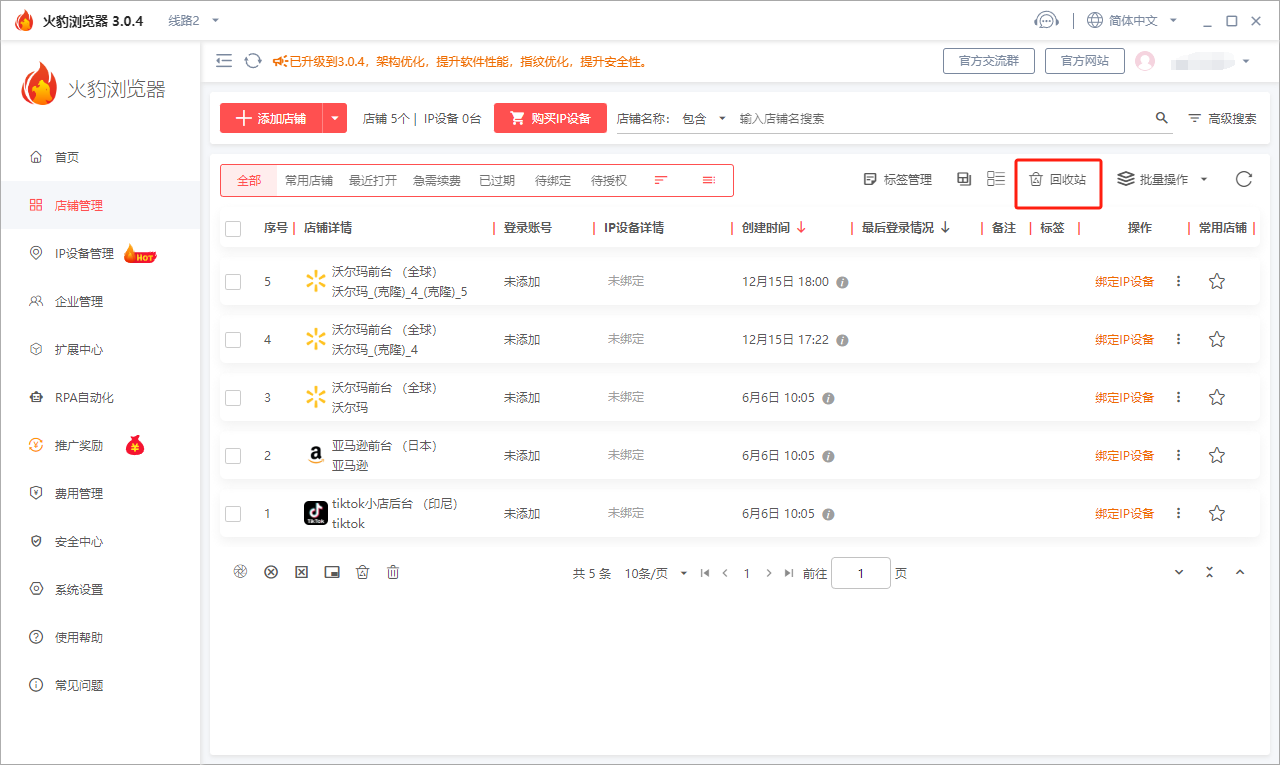Viewport: 1280px width, 765px height.
Task: Tick the checkbox for the tiktok store
Action: (x=233, y=514)
